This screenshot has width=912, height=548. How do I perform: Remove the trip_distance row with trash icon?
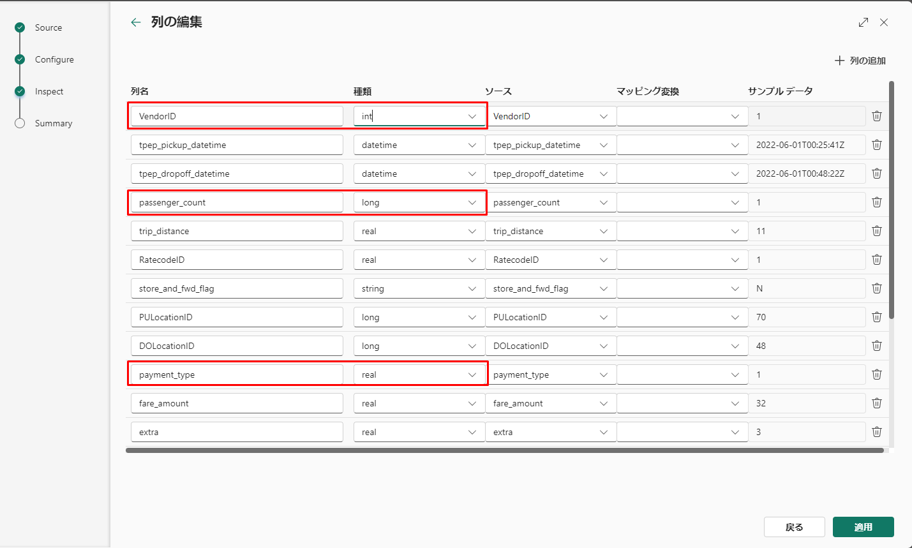click(877, 231)
